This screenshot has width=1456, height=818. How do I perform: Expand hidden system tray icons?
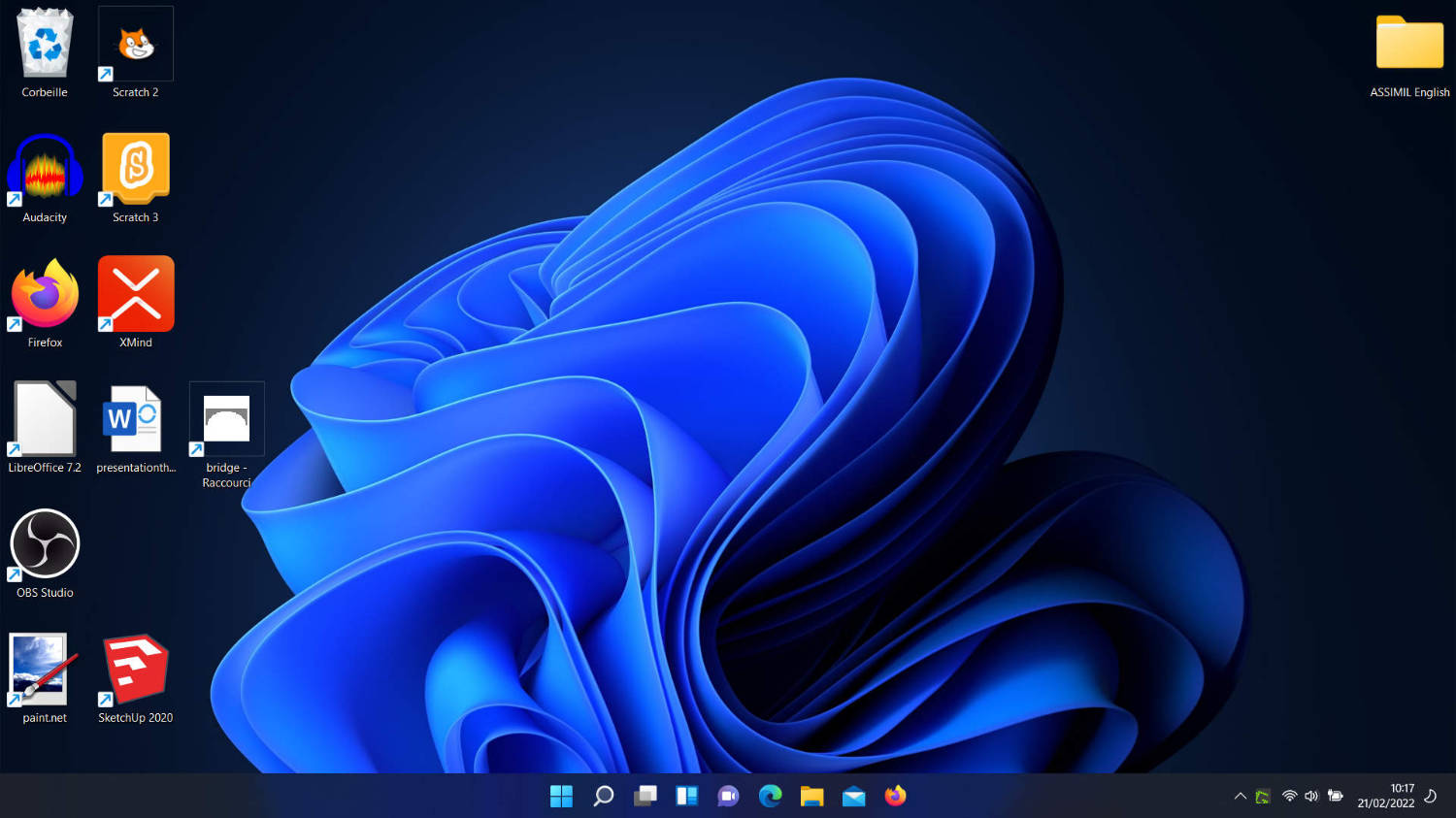tap(1241, 796)
